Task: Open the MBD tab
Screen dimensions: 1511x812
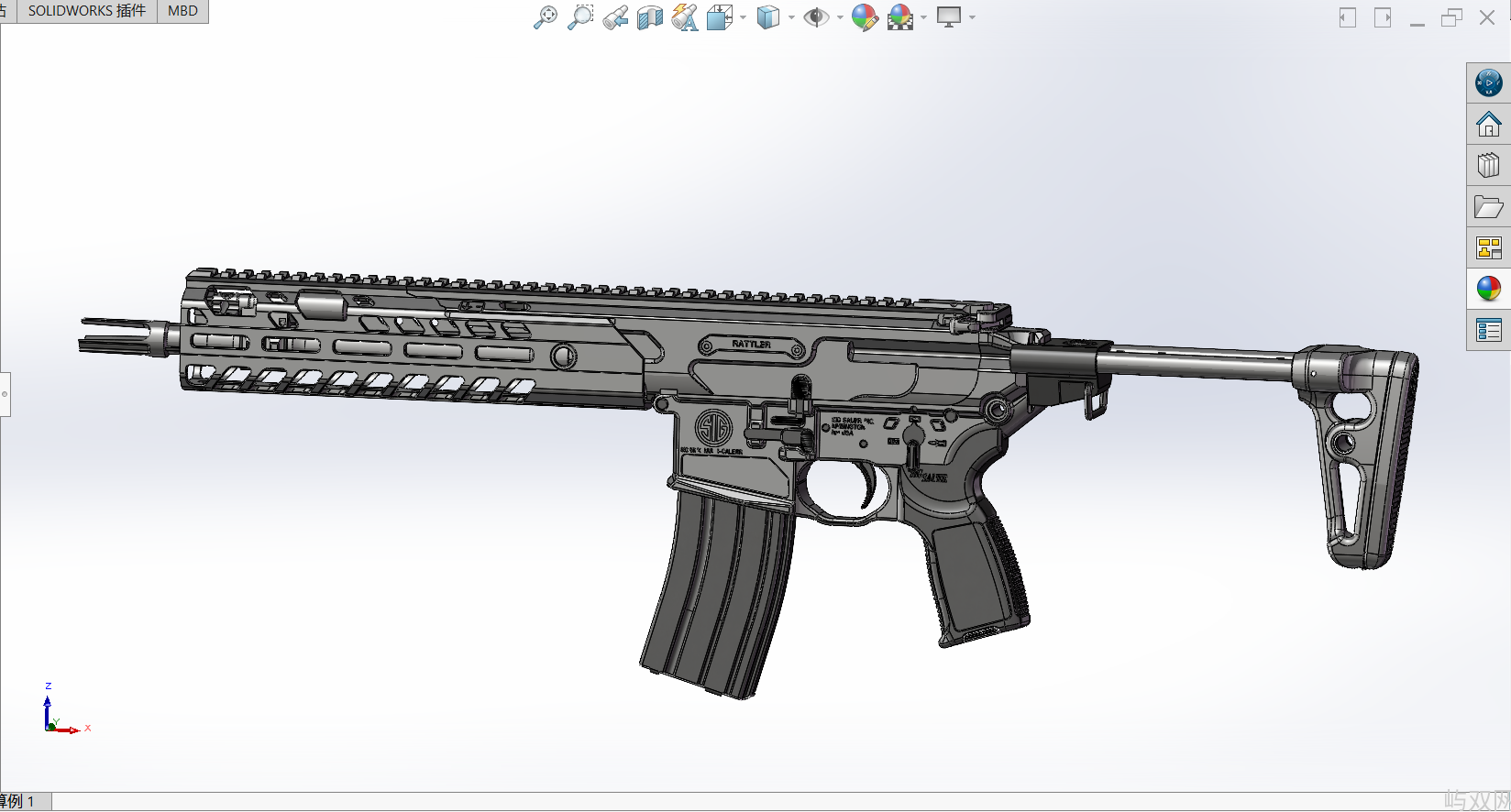Action: [182, 11]
